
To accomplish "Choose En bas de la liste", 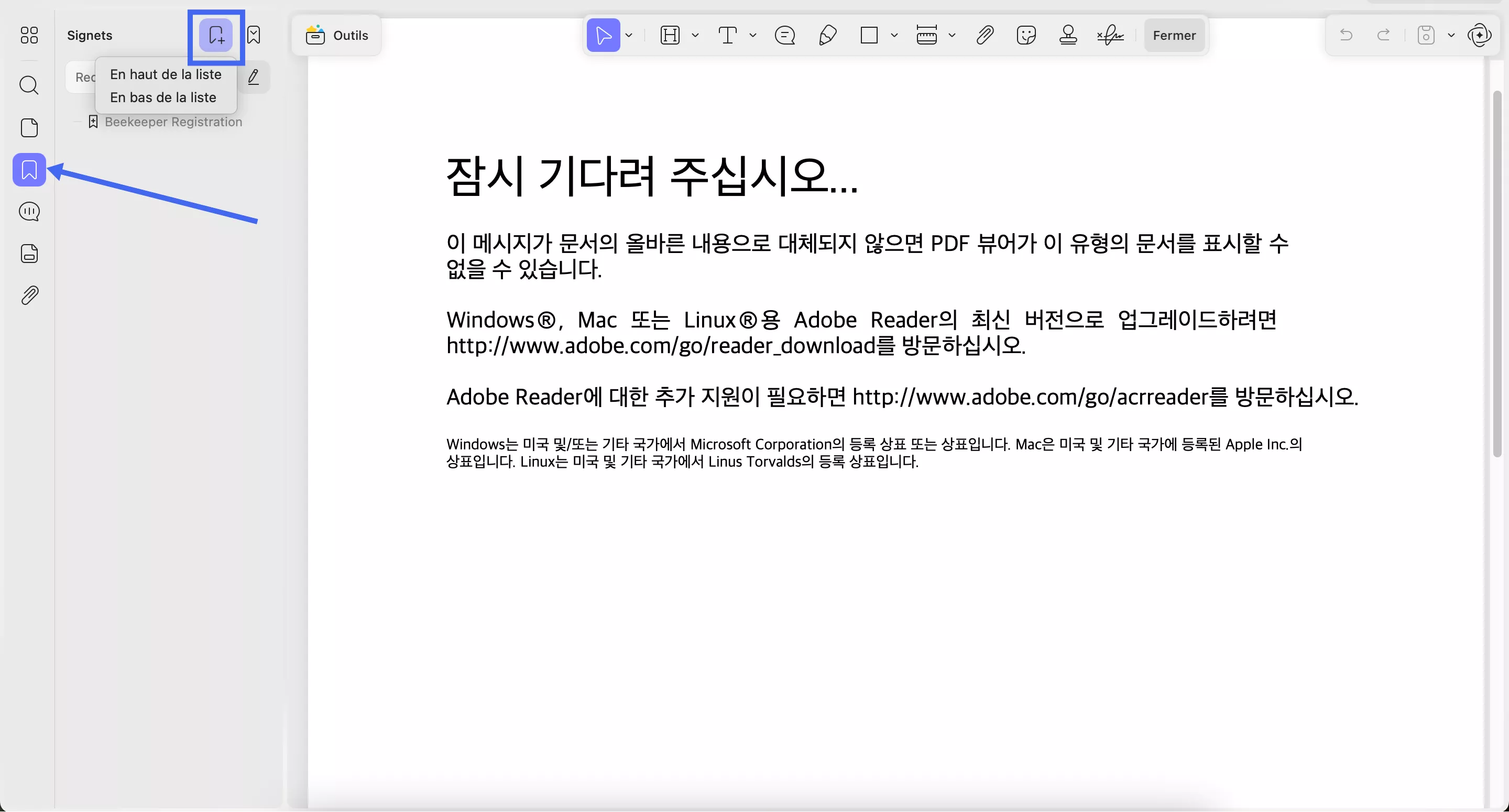I will coord(163,97).
